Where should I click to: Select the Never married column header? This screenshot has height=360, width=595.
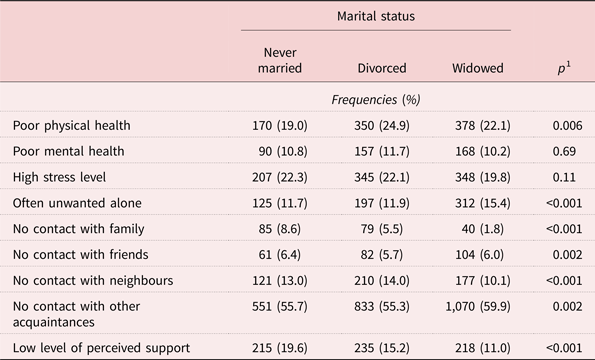pyautogui.click(x=280, y=60)
